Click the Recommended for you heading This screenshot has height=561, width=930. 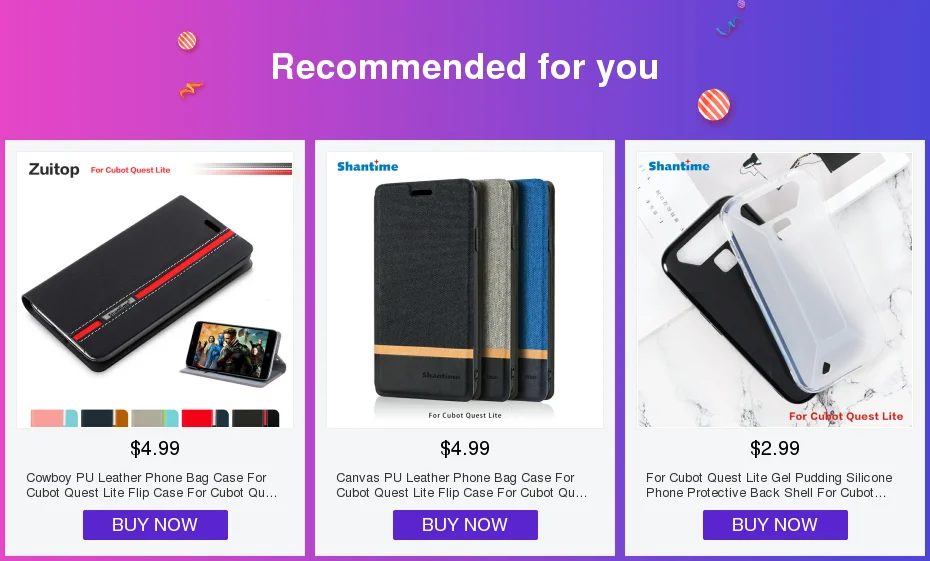click(465, 66)
